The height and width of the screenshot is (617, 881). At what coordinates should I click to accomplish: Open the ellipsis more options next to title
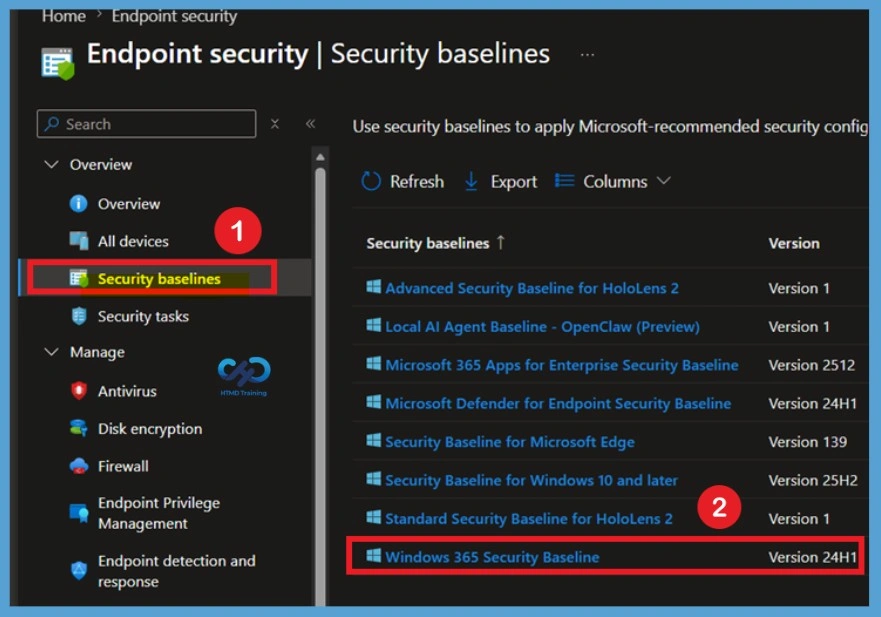coord(587,55)
